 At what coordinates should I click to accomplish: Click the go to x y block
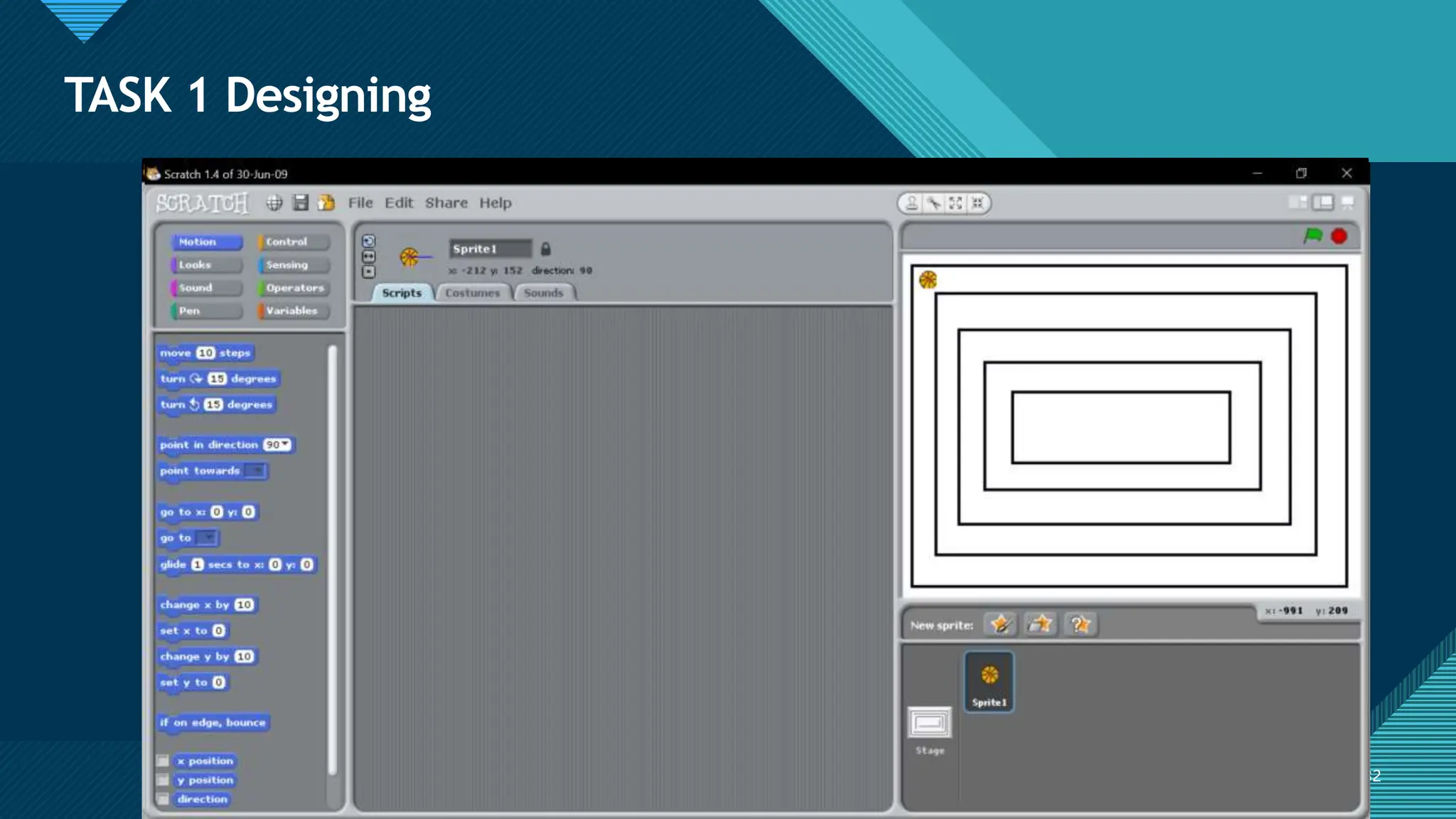208,512
